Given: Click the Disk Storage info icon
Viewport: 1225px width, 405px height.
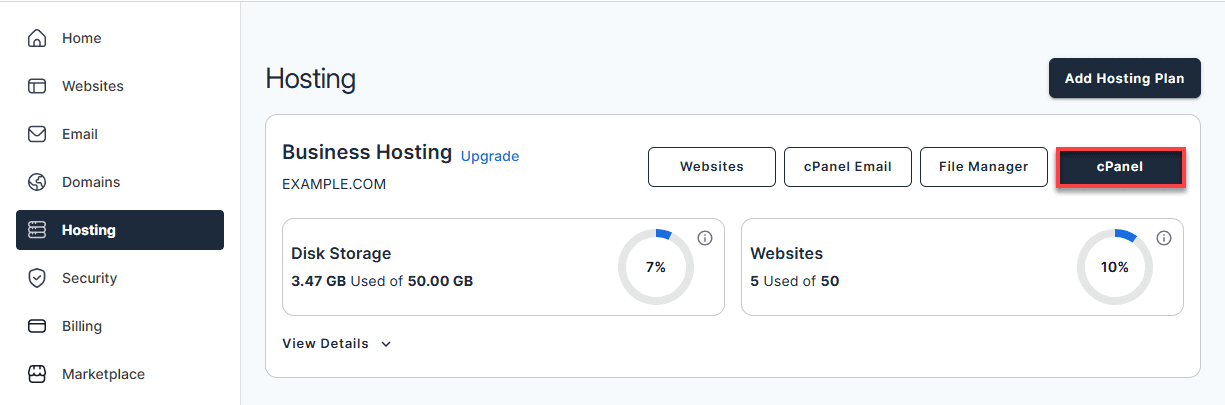Looking at the screenshot, I should coord(705,238).
